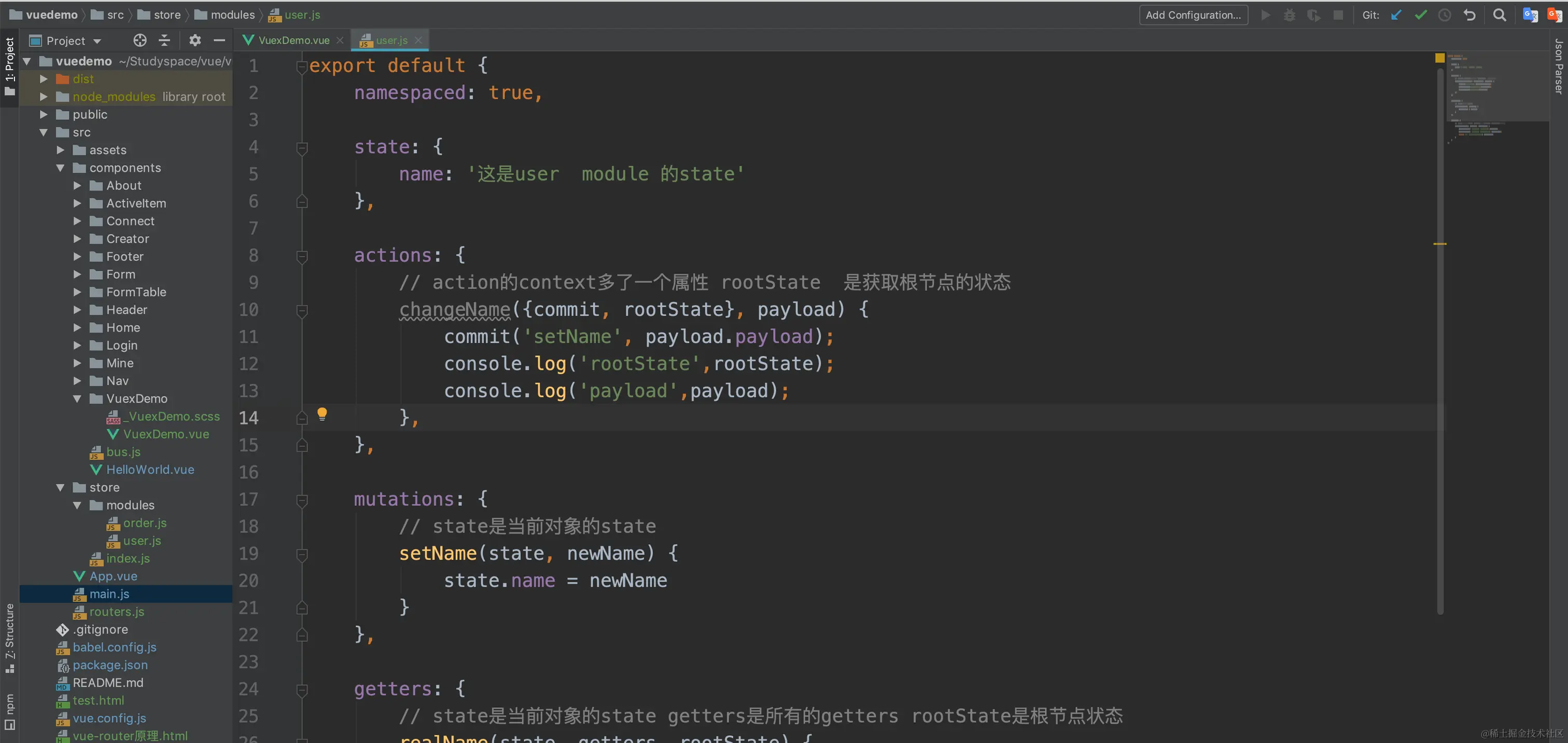Click the Add Configuration... button
The height and width of the screenshot is (743, 1568).
click(x=1193, y=15)
